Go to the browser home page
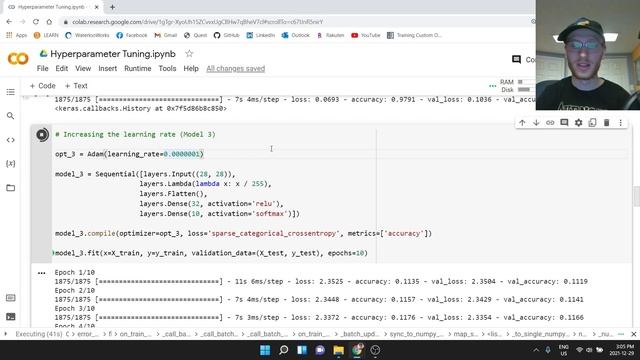640x360 pixels. pos(49,22)
